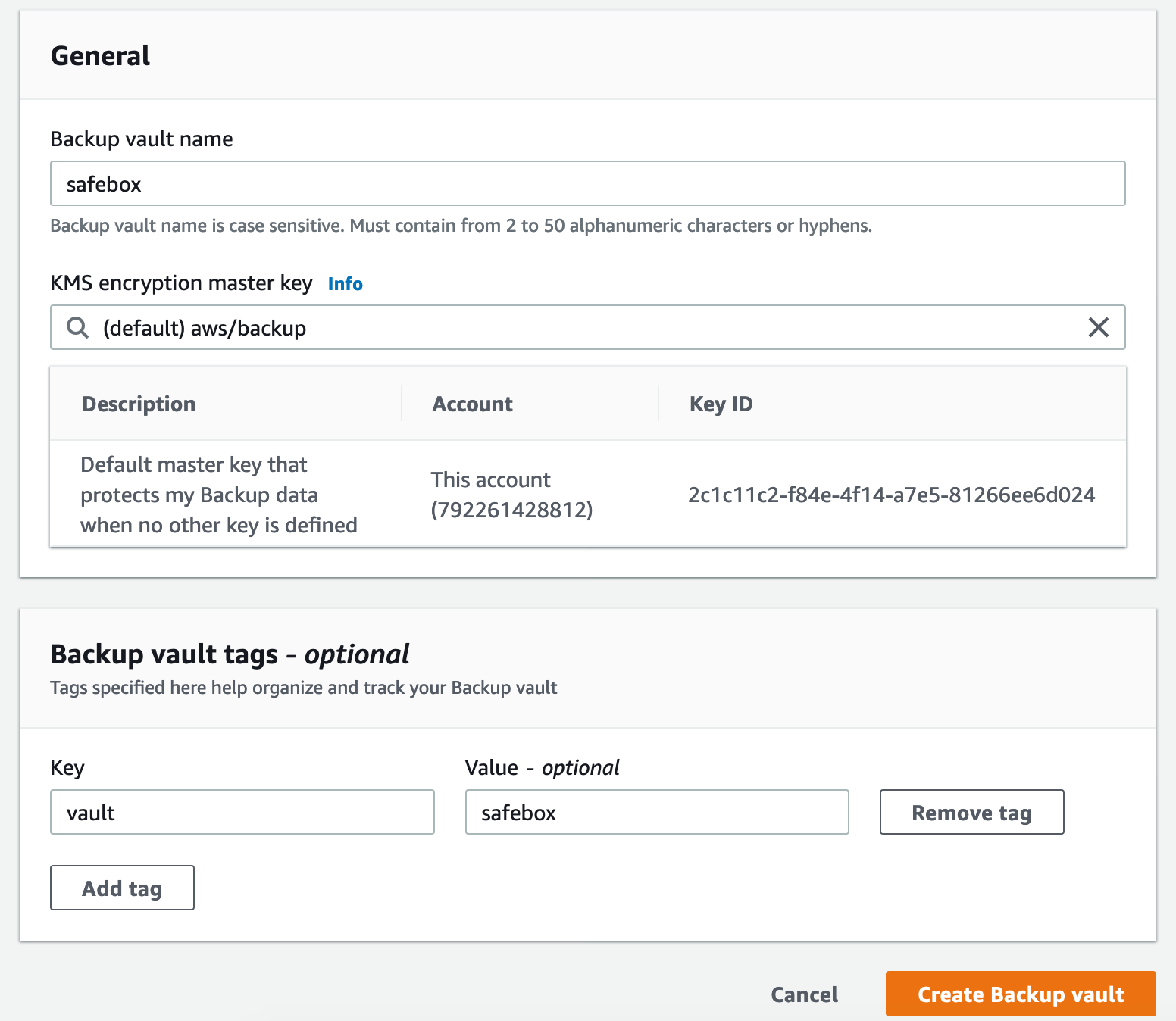Focus the tag Value field containing safebox
Screen dimensions: 1176x1021
[656, 812]
